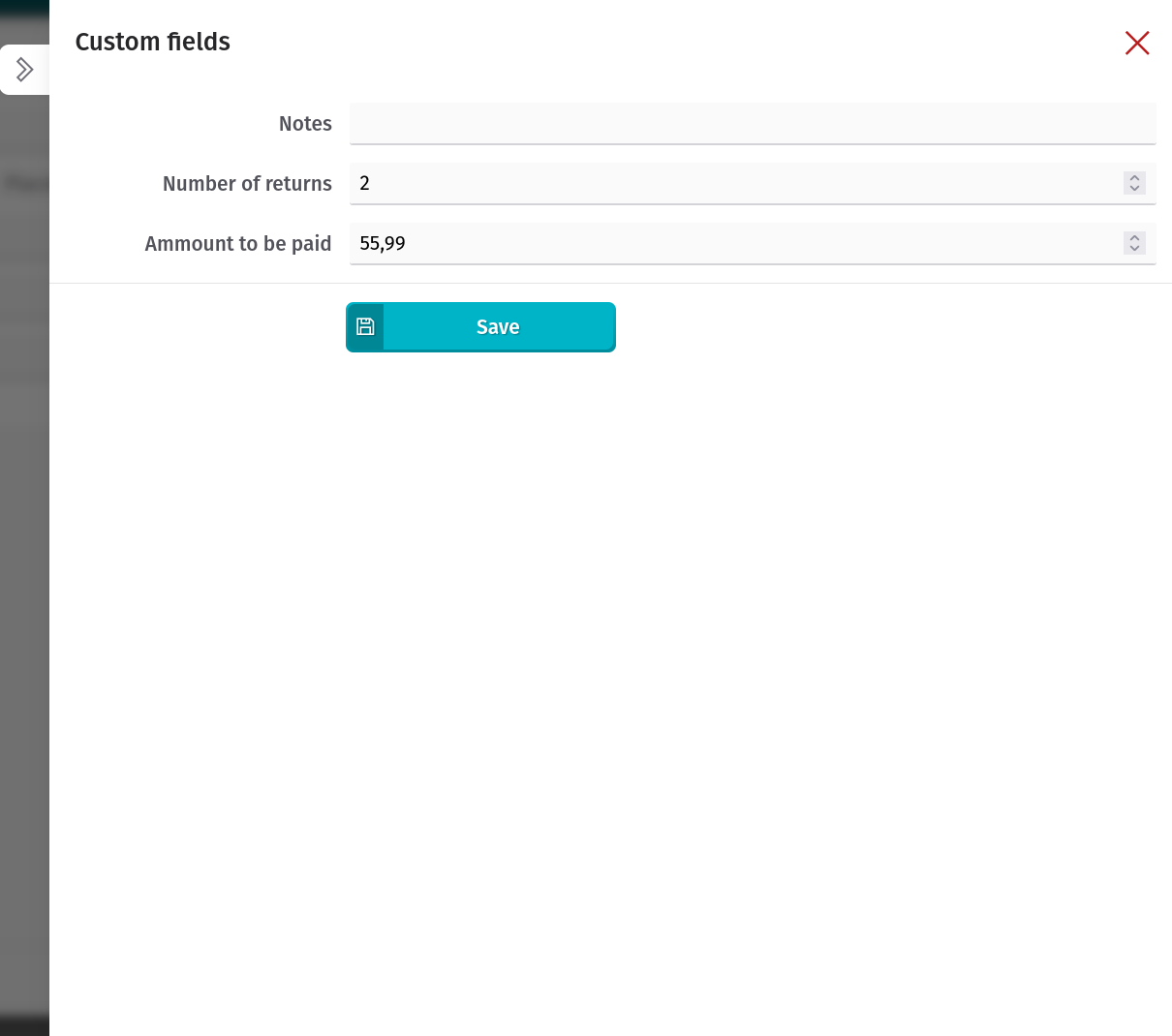1172x1036 pixels.
Task: Increase Ammount to be paid with up arrow
Action: 1135,237
